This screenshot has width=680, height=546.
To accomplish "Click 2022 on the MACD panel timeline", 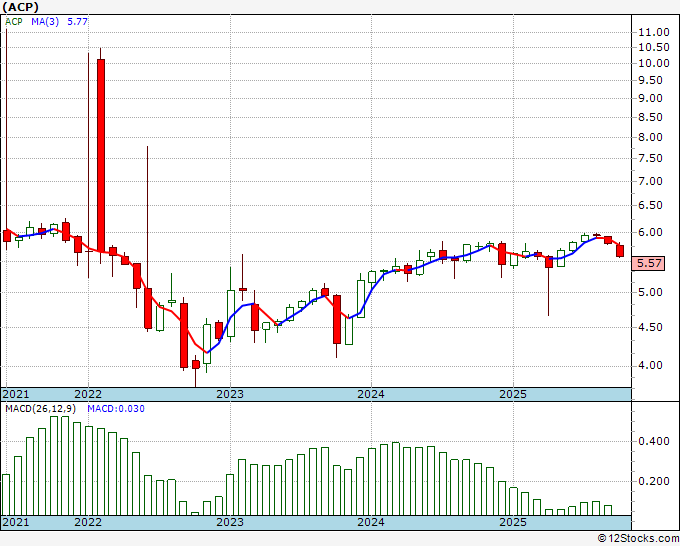I will click(x=88, y=522).
